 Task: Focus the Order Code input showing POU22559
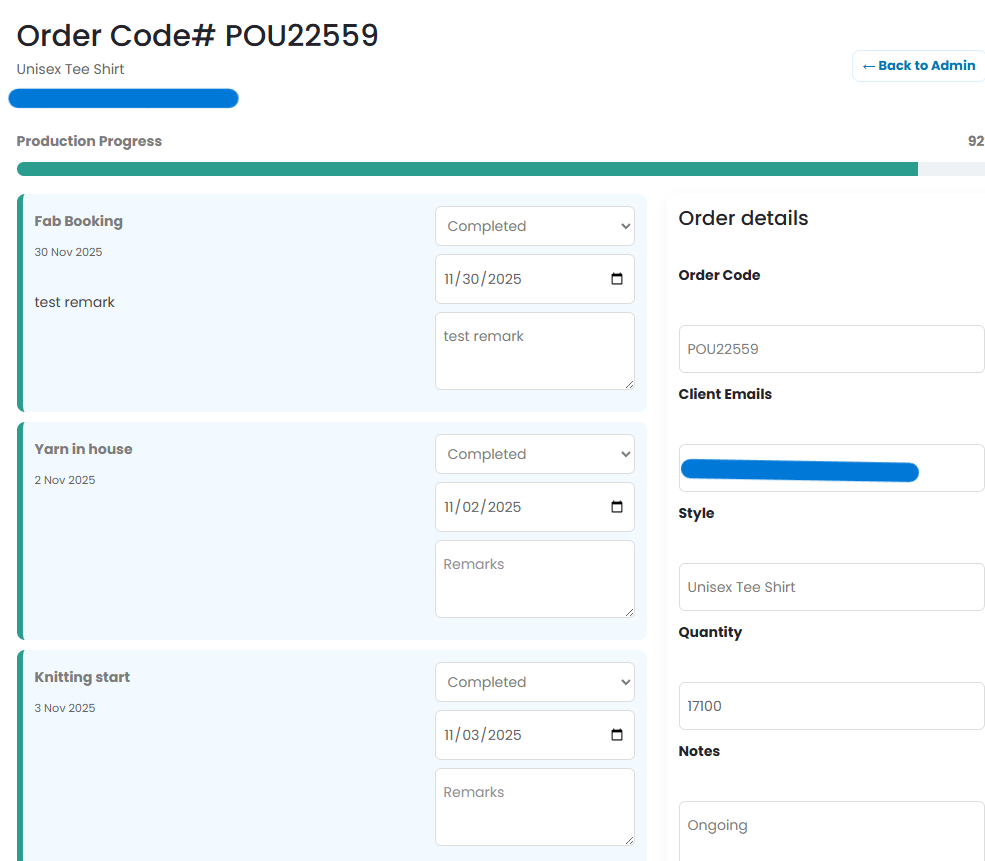point(831,348)
